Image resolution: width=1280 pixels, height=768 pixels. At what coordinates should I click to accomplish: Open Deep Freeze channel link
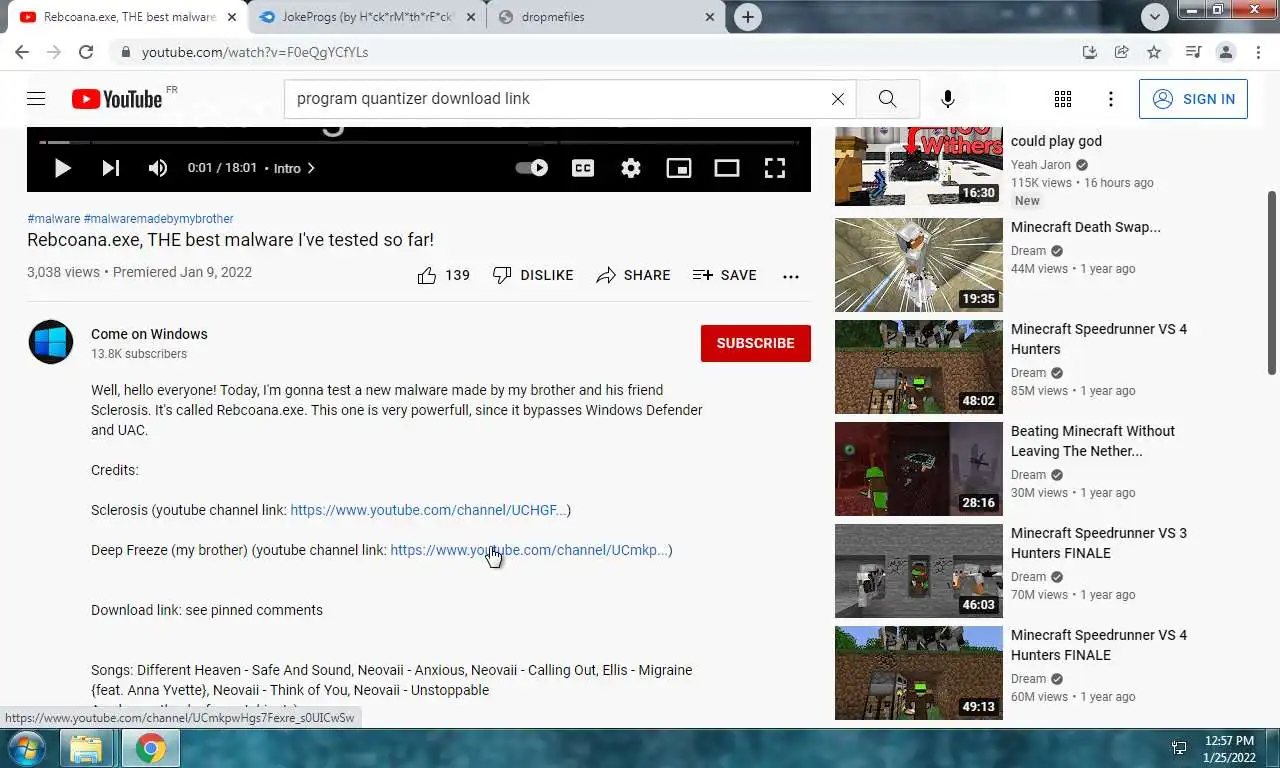tap(528, 550)
